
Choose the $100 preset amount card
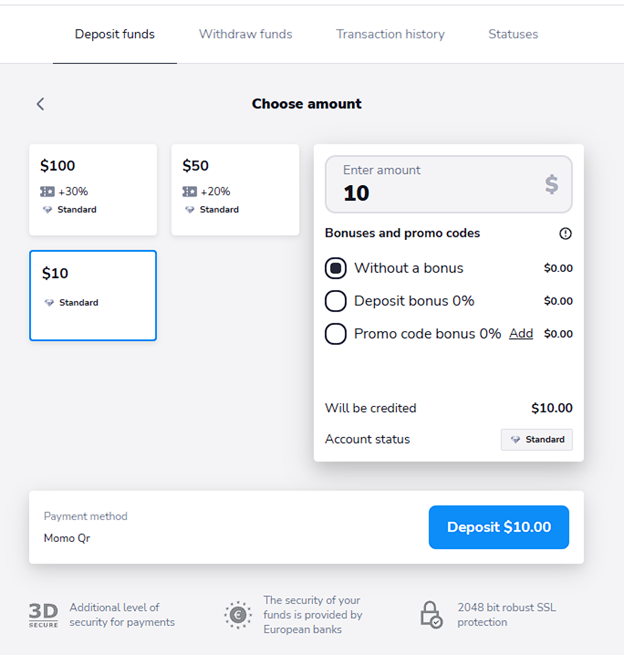coord(93,190)
